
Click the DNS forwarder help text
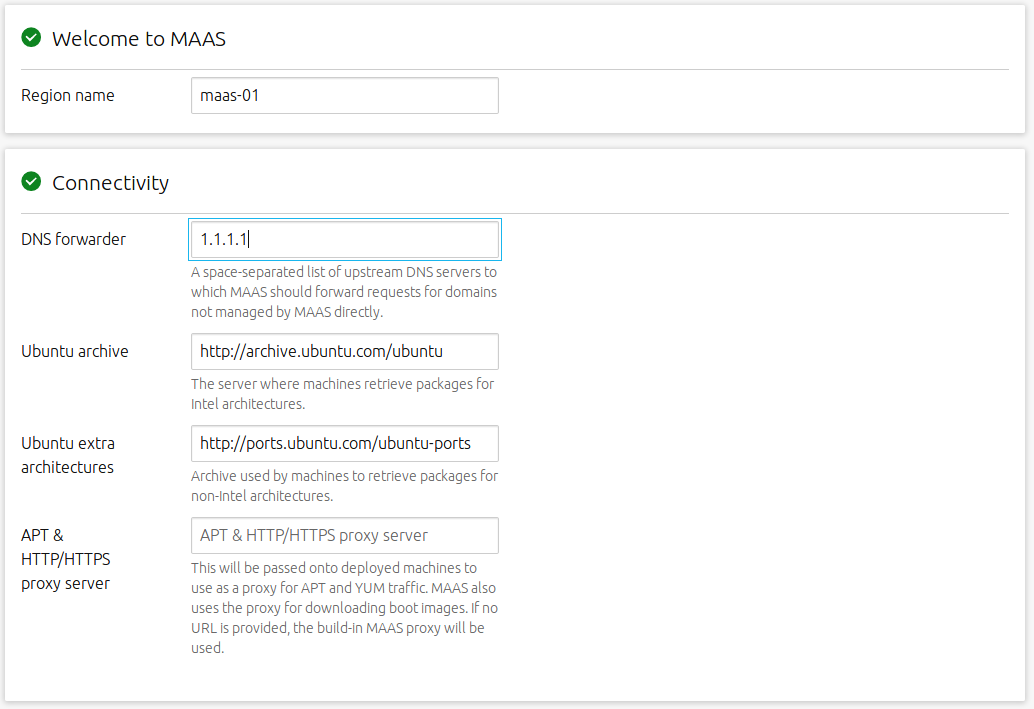click(344, 291)
